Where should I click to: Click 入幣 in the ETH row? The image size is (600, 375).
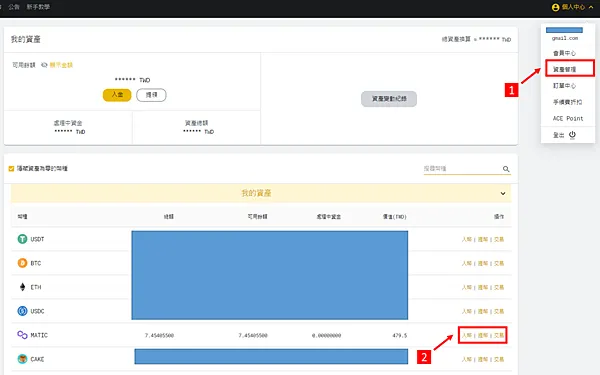(466, 287)
